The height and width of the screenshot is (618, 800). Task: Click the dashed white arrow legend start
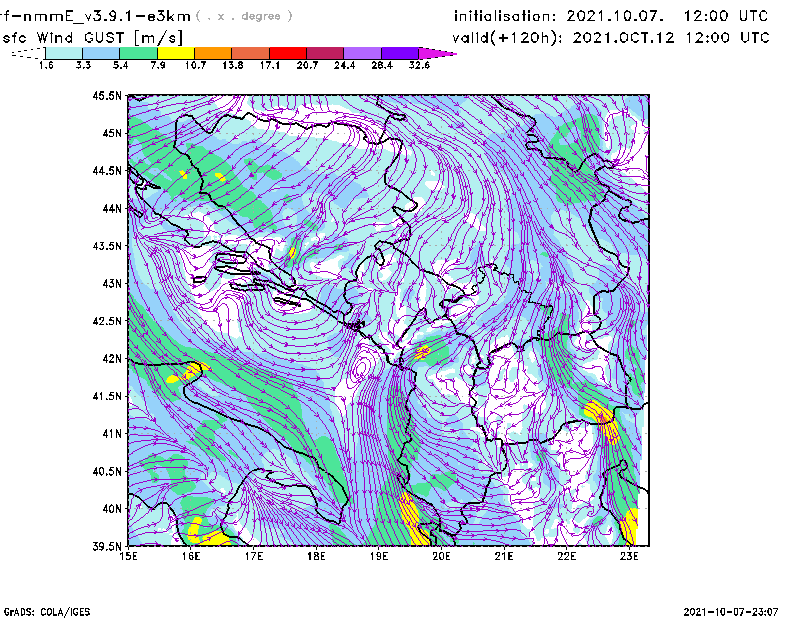point(28,53)
